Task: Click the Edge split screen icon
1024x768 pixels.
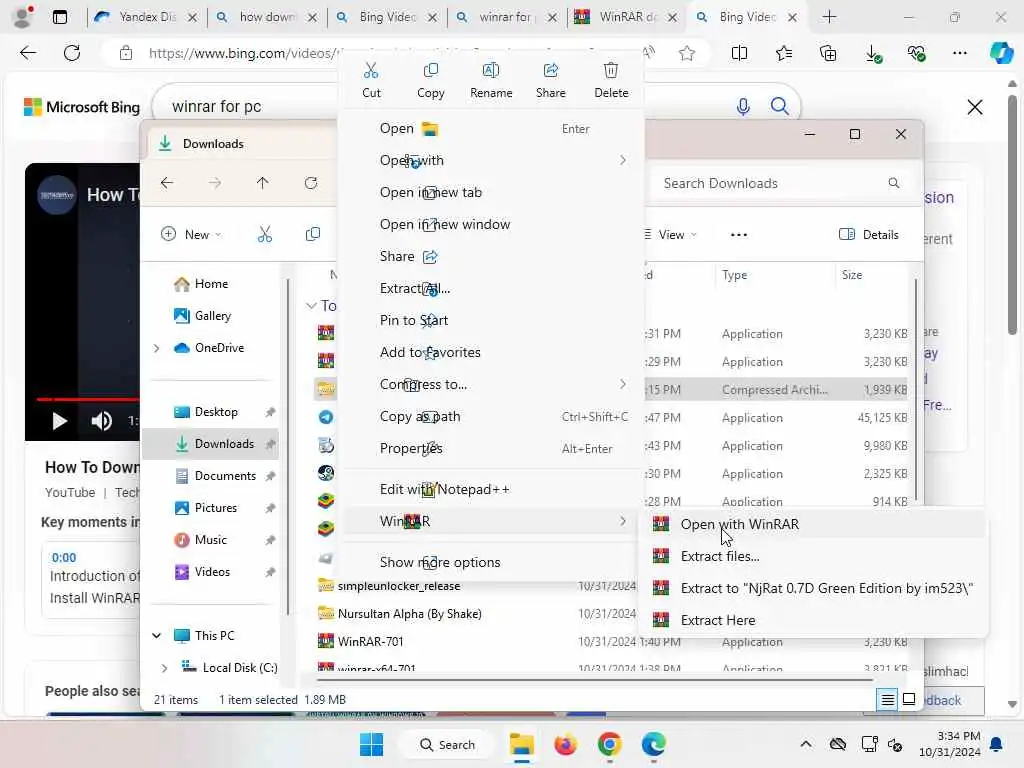Action: pyautogui.click(x=739, y=54)
